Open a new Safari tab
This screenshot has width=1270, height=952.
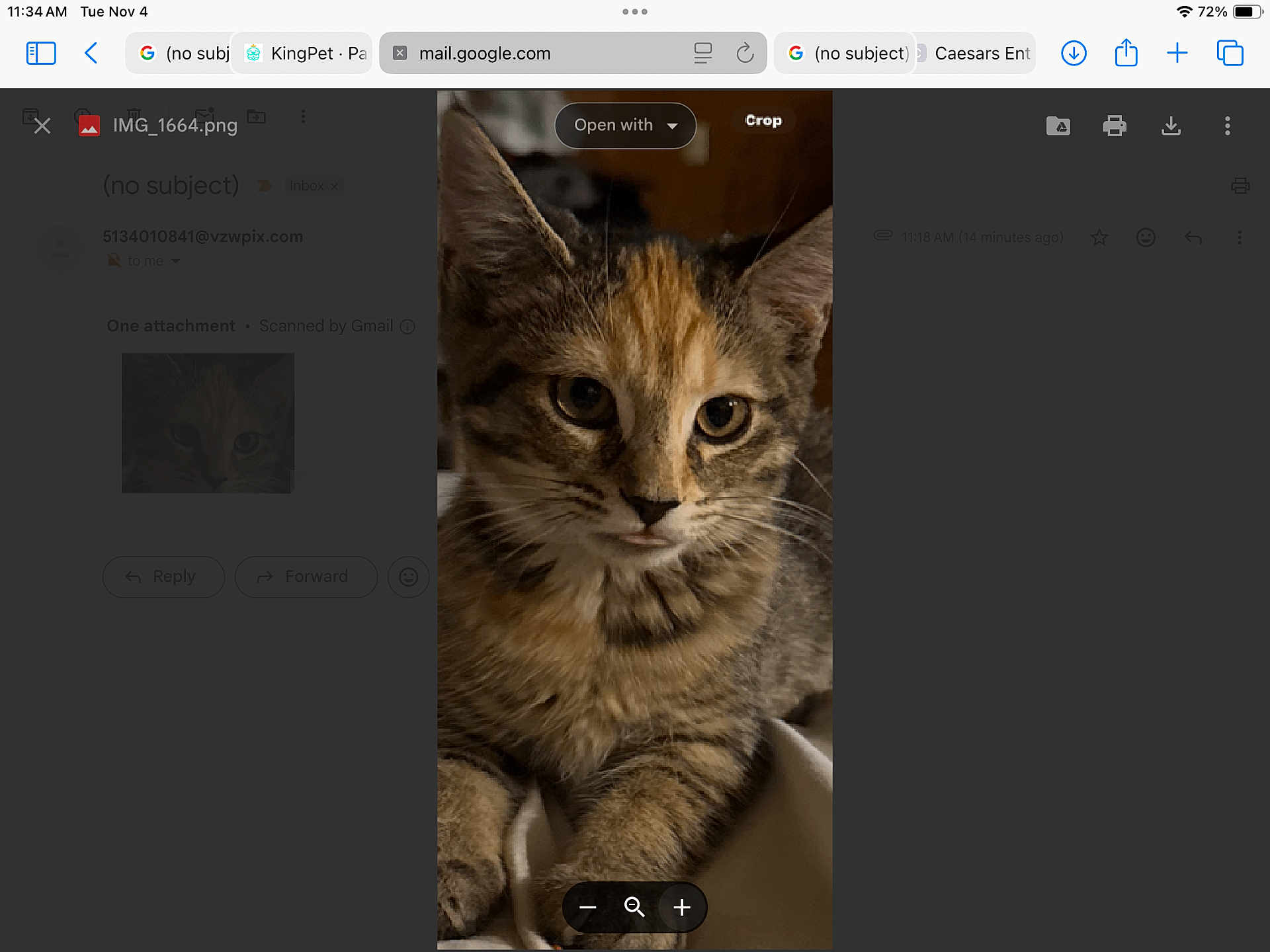(1177, 53)
